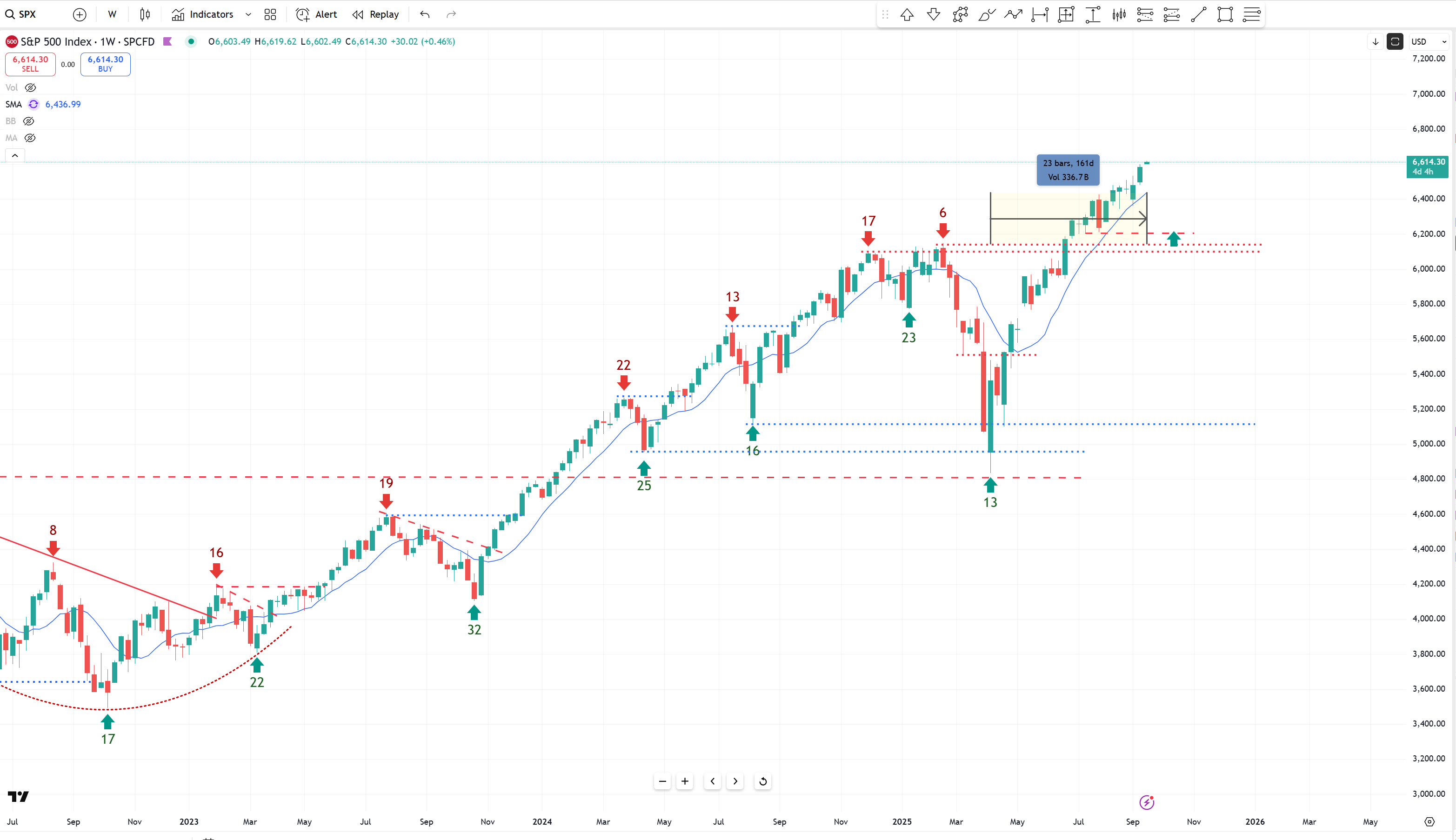
Task: Click the 2025 label on time axis
Action: click(x=902, y=821)
